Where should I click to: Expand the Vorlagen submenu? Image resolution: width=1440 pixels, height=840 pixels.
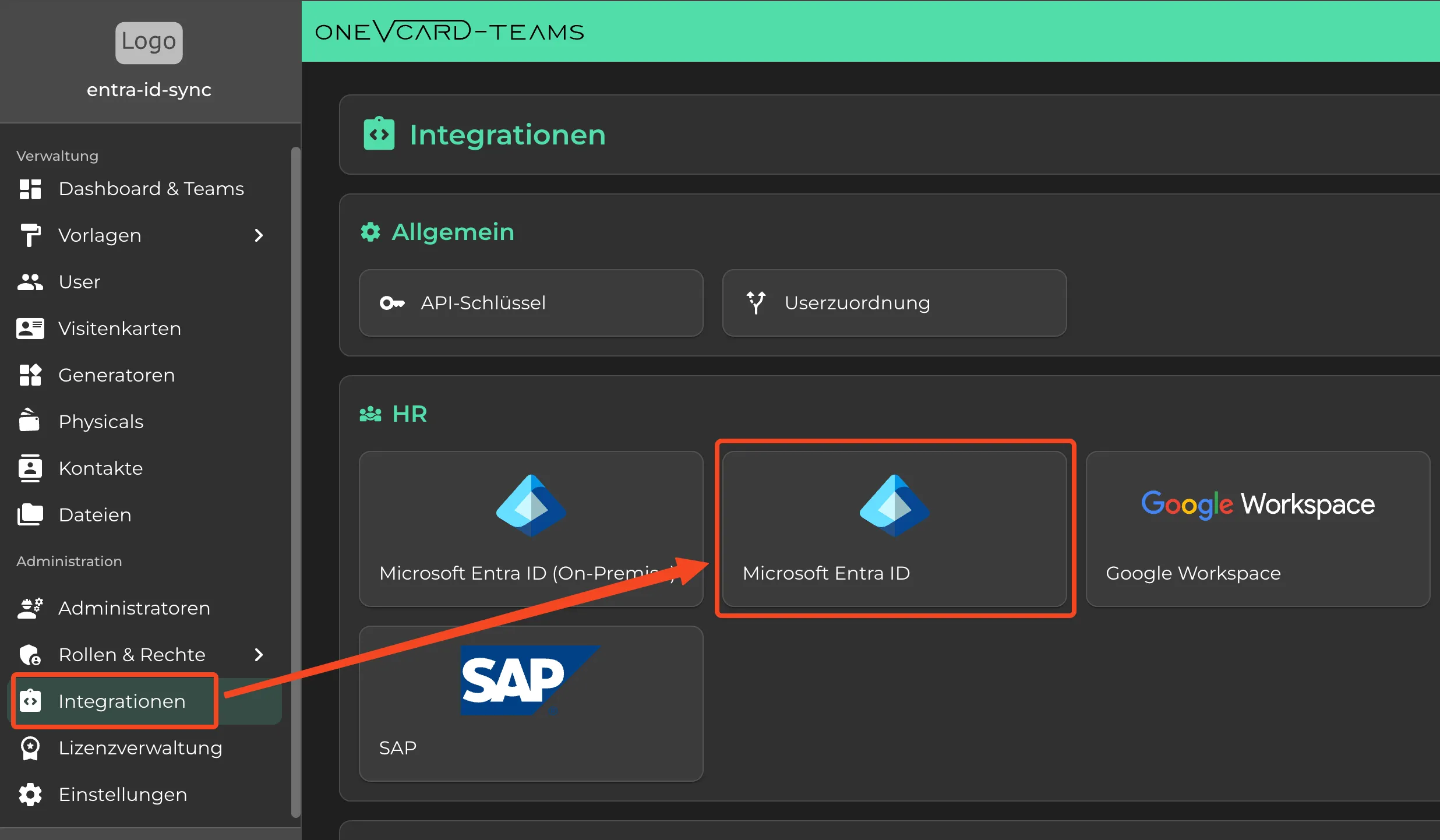259,235
